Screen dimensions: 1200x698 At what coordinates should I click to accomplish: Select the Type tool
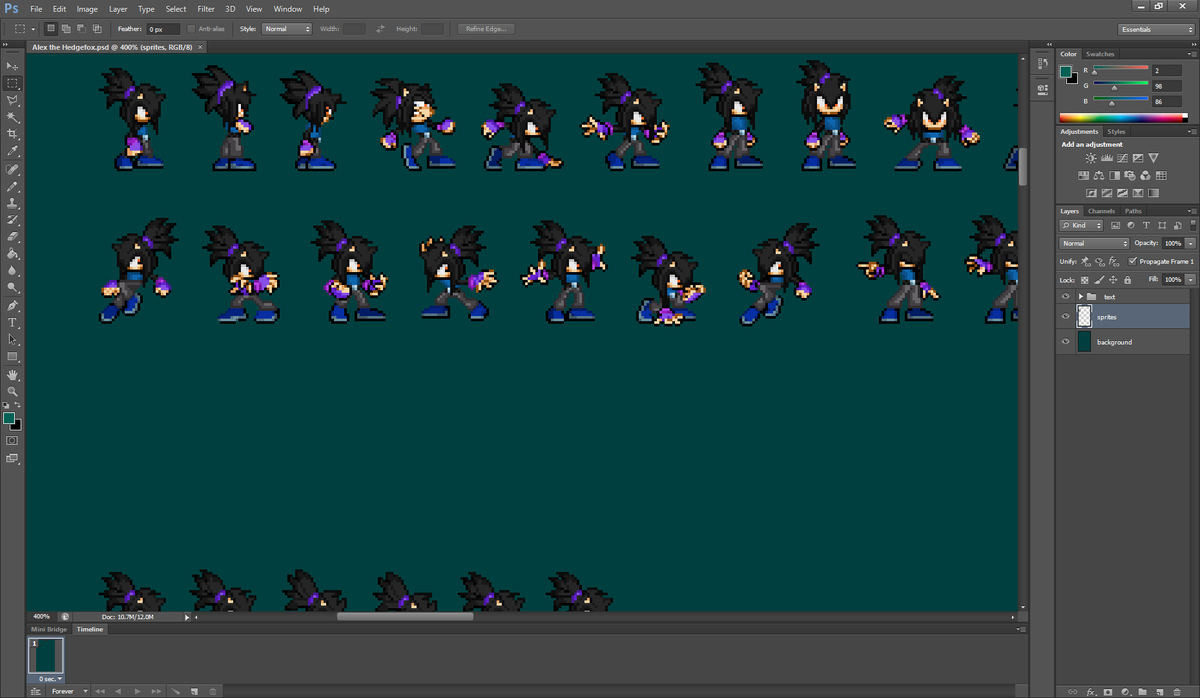[x=12, y=323]
